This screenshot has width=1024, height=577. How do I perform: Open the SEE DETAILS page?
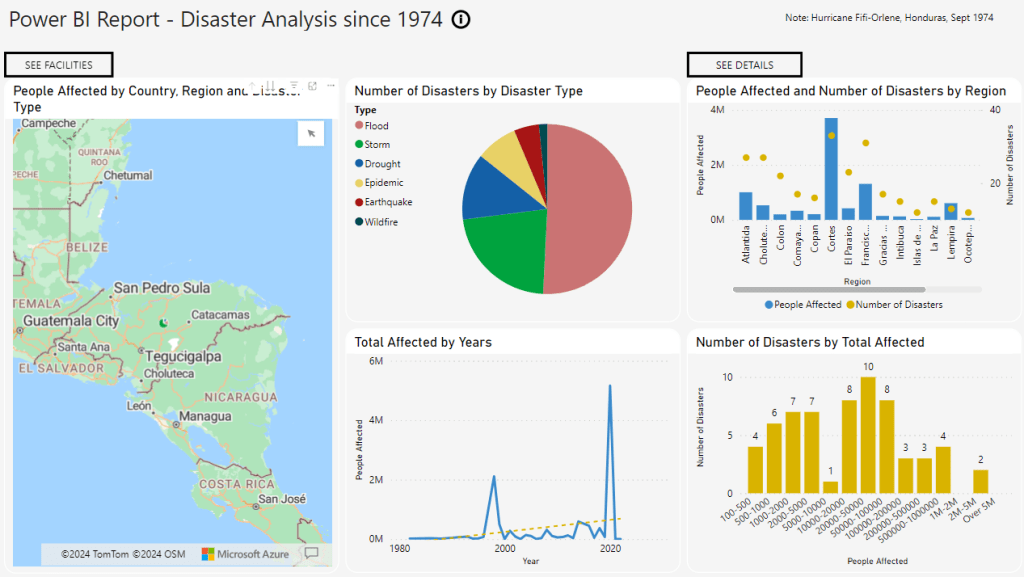[744, 65]
